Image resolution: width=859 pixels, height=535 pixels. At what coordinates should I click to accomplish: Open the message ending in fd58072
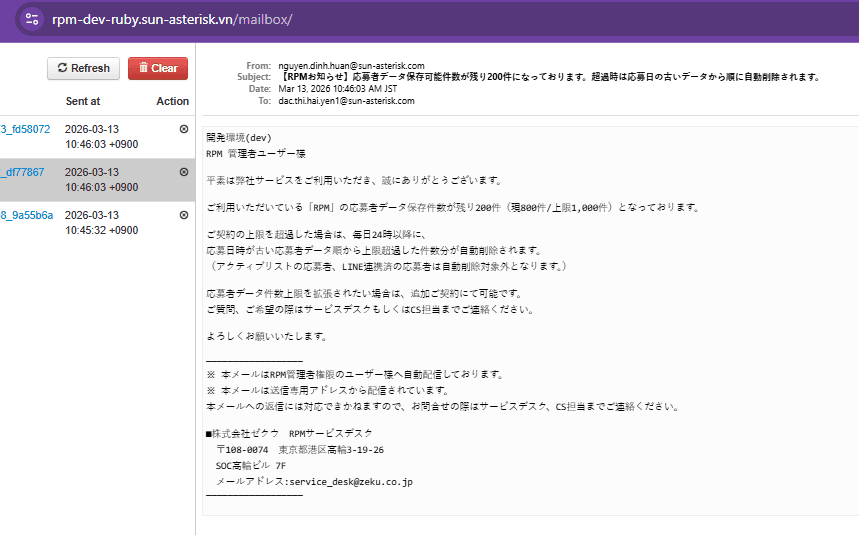(25, 129)
